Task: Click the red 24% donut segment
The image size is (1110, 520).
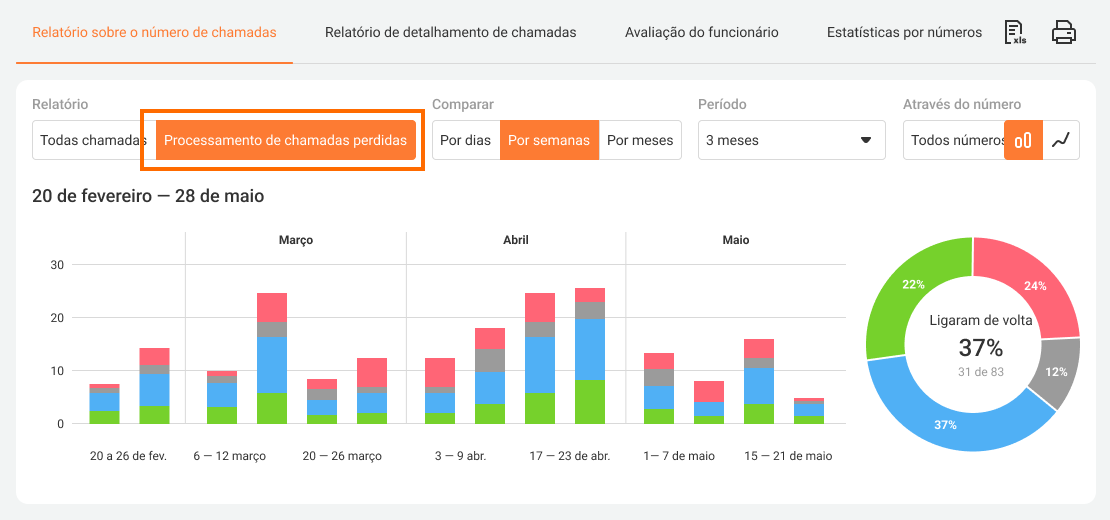Action: 1034,285
